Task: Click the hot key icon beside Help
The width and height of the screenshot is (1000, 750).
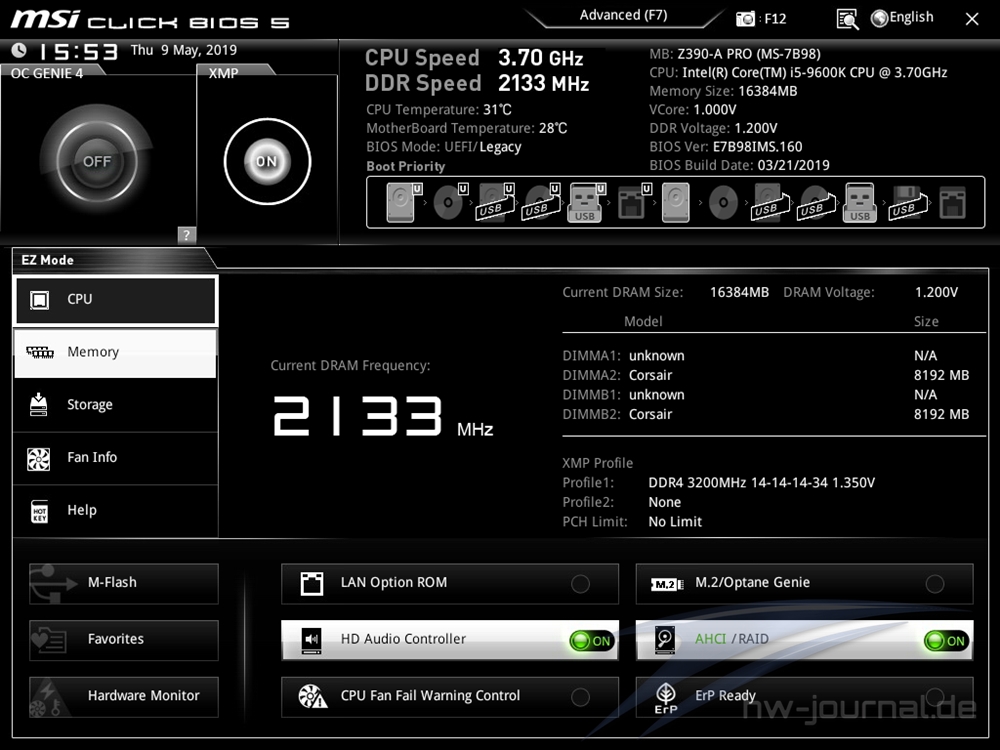Action: point(40,511)
